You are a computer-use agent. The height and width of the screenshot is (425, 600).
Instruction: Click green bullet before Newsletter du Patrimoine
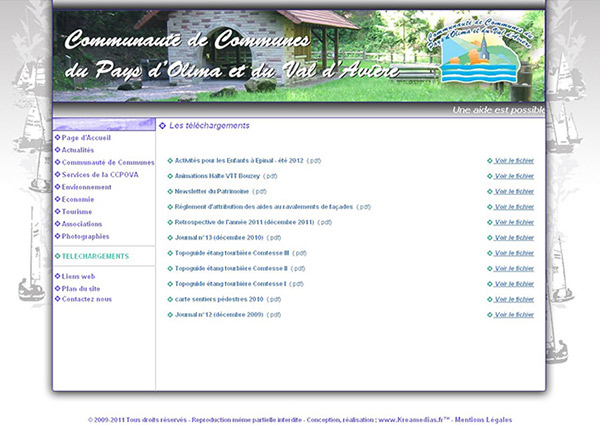click(170, 192)
